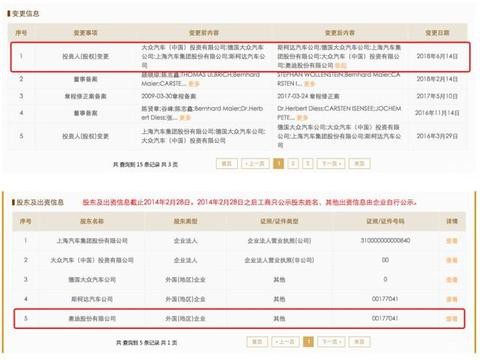Click the 股东类型 column header
This screenshot has width=480, height=360.
pyautogui.click(x=185, y=221)
